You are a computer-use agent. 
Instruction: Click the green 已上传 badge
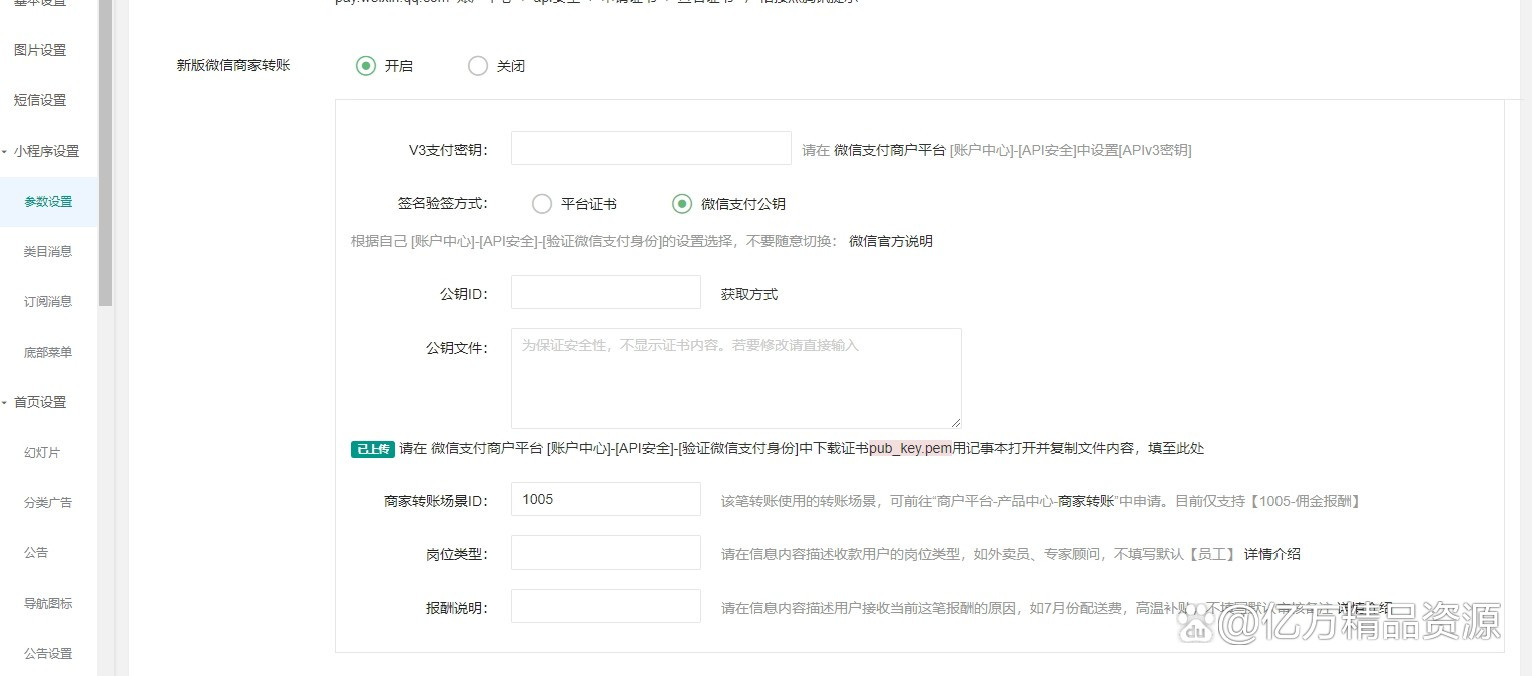(372, 449)
